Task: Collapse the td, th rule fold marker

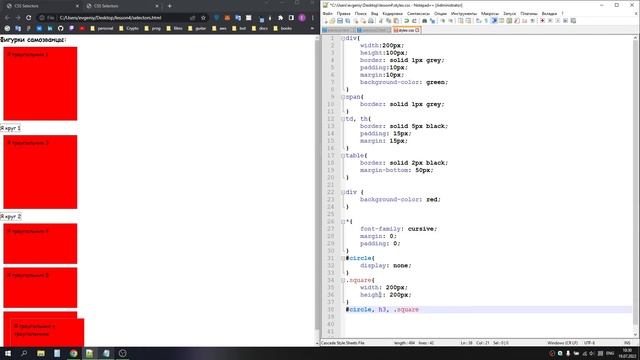Action: click(343, 119)
